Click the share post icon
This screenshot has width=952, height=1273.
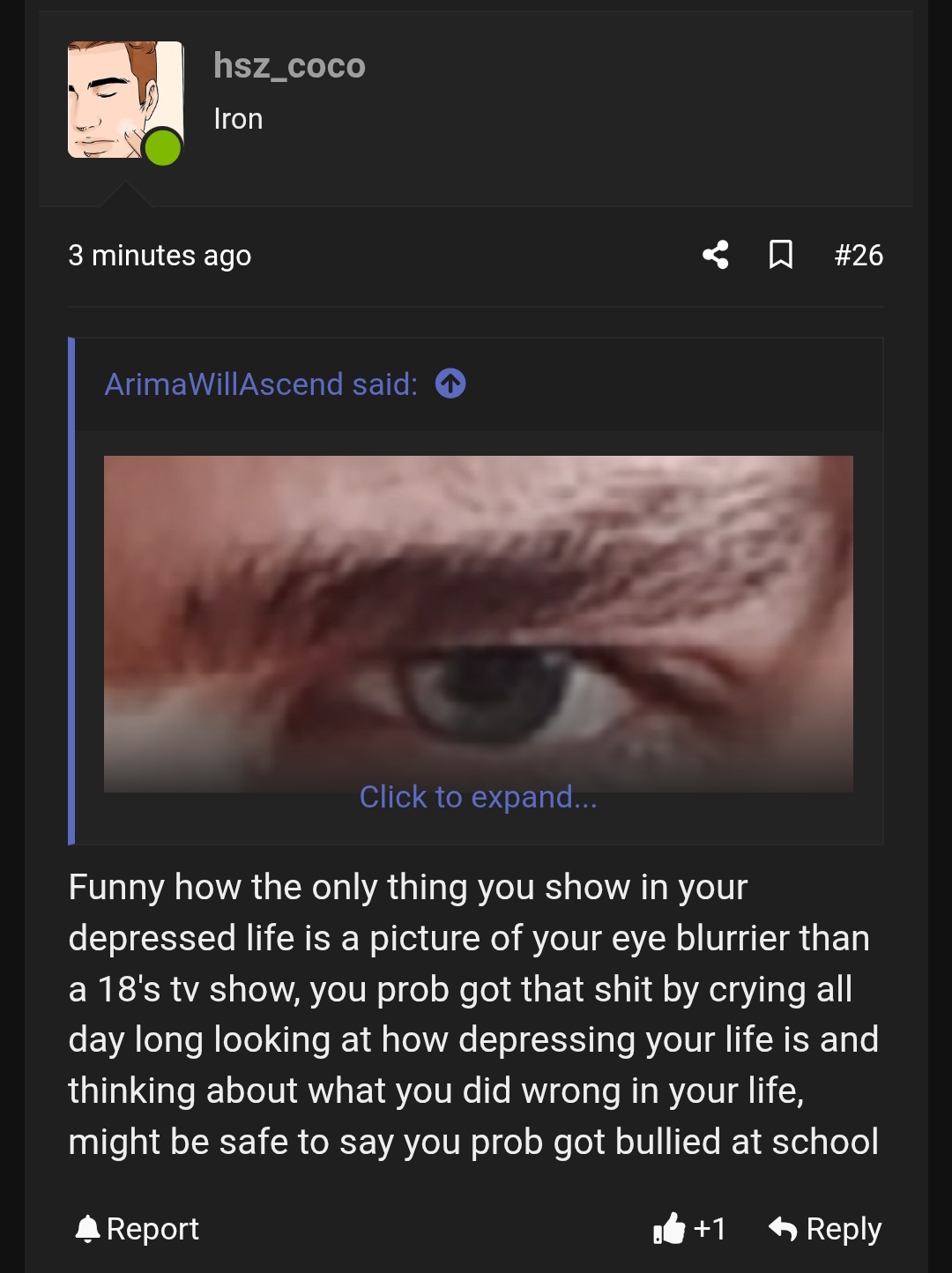[716, 256]
